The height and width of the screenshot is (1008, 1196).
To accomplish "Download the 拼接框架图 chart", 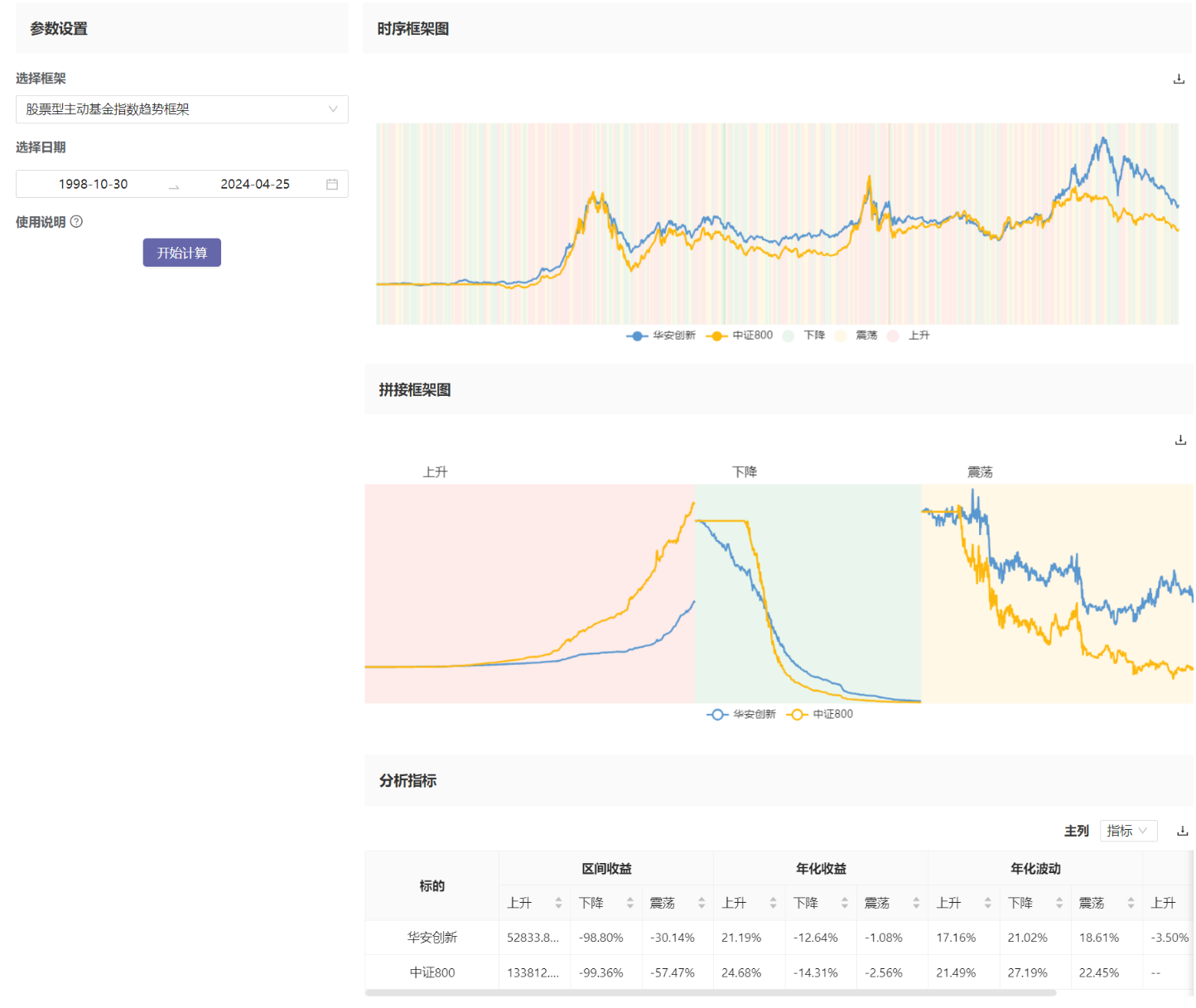I will [1179, 440].
